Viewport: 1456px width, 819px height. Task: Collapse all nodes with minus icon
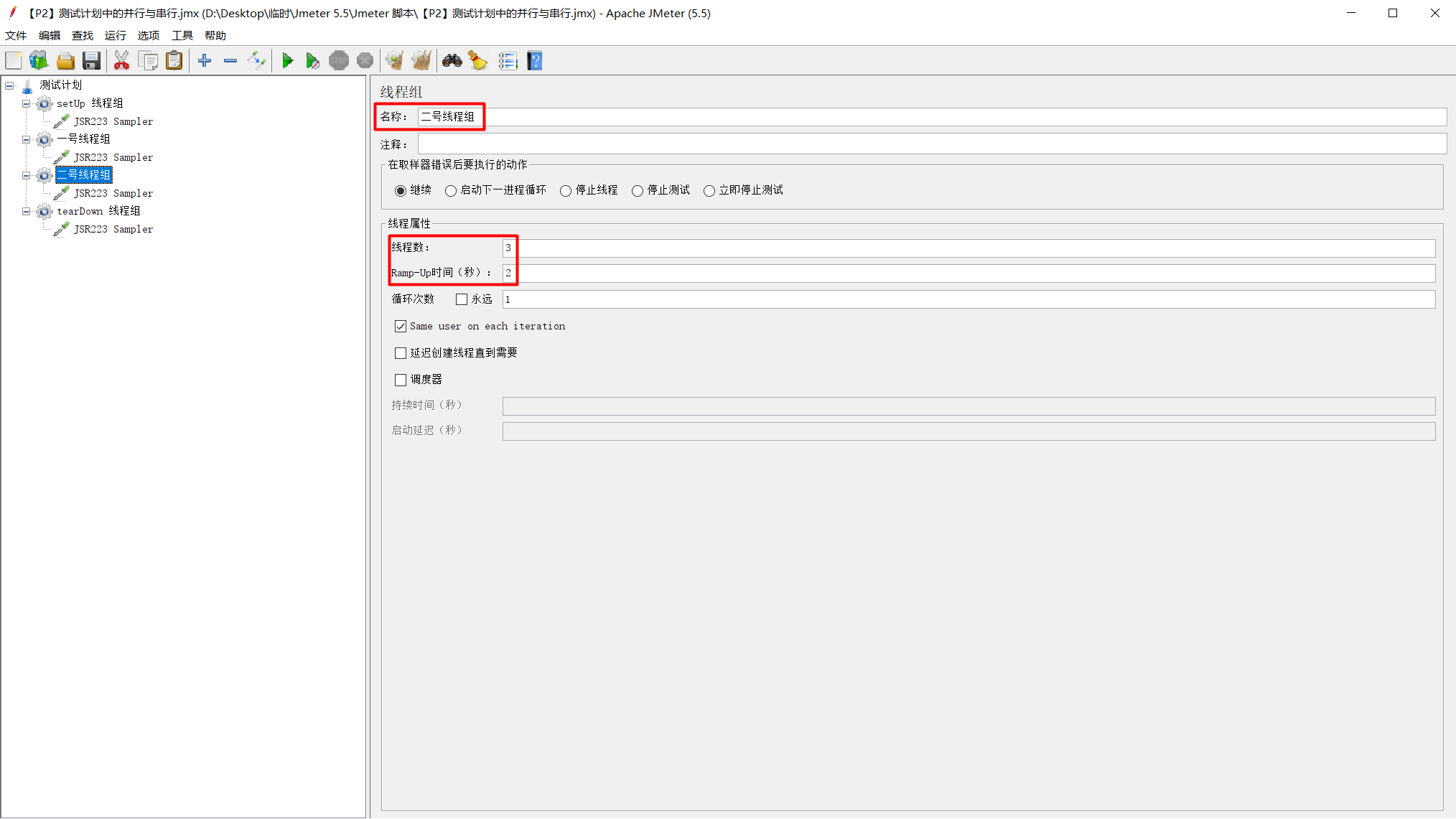click(x=230, y=61)
